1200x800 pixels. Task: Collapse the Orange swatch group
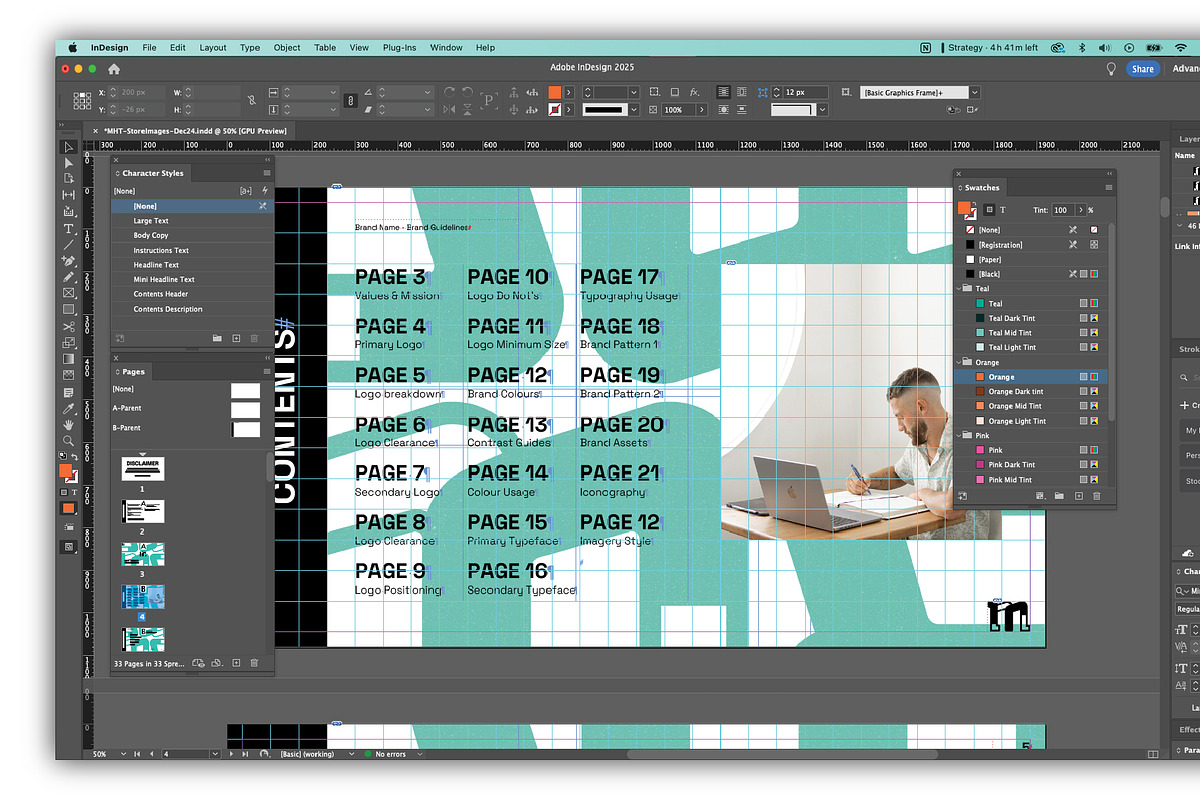(x=959, y=362)
